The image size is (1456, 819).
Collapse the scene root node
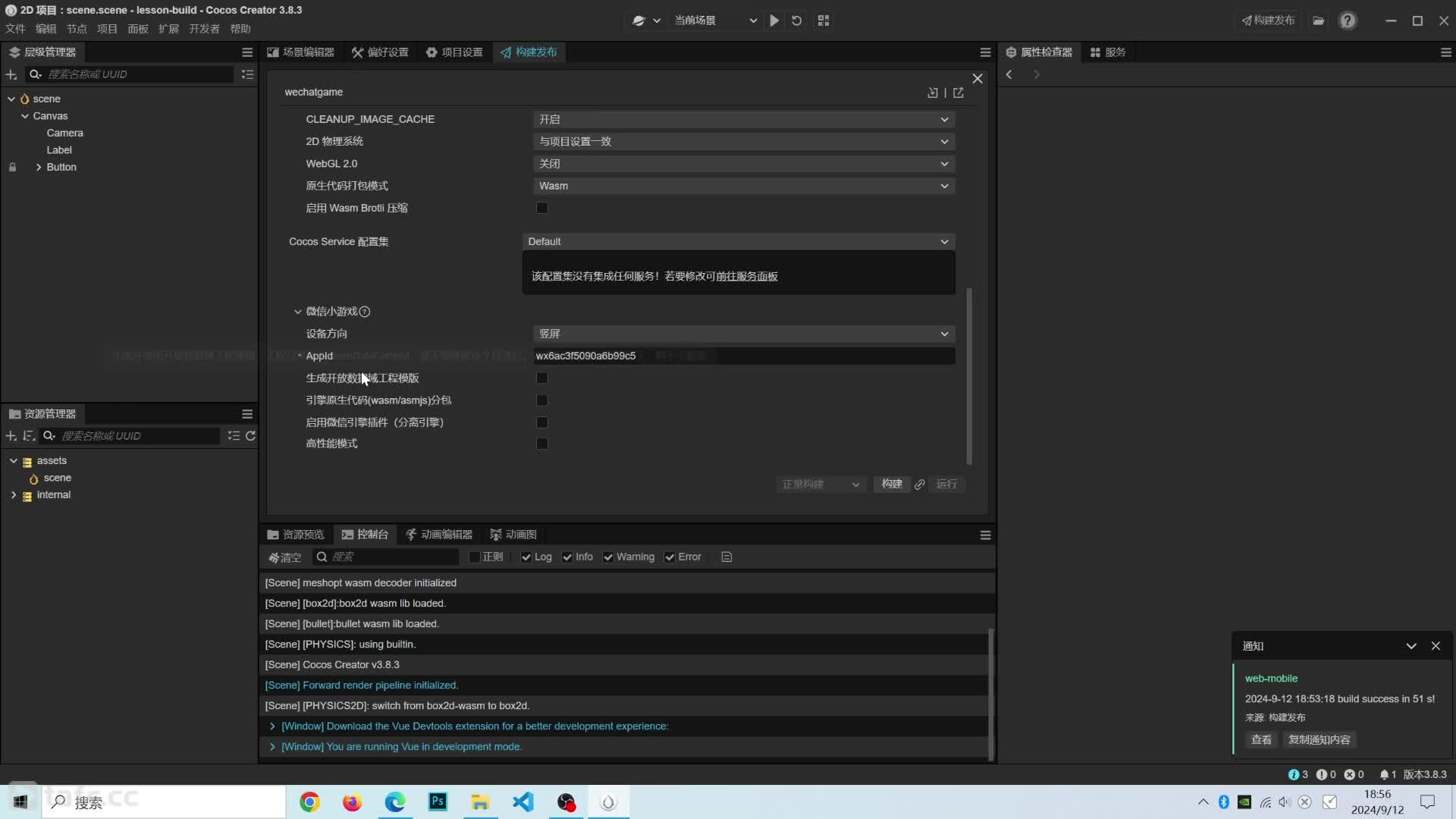tap(11, 99)
